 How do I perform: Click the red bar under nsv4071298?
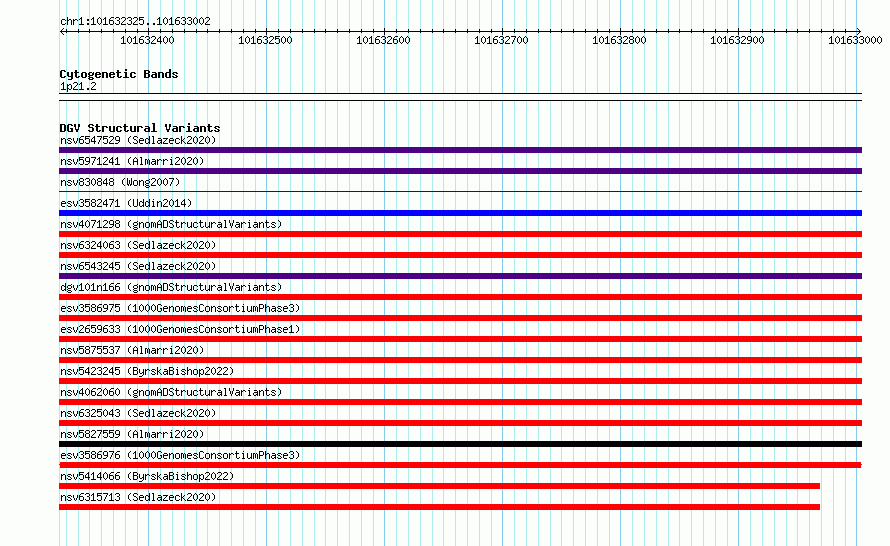[x=460, y=234]
